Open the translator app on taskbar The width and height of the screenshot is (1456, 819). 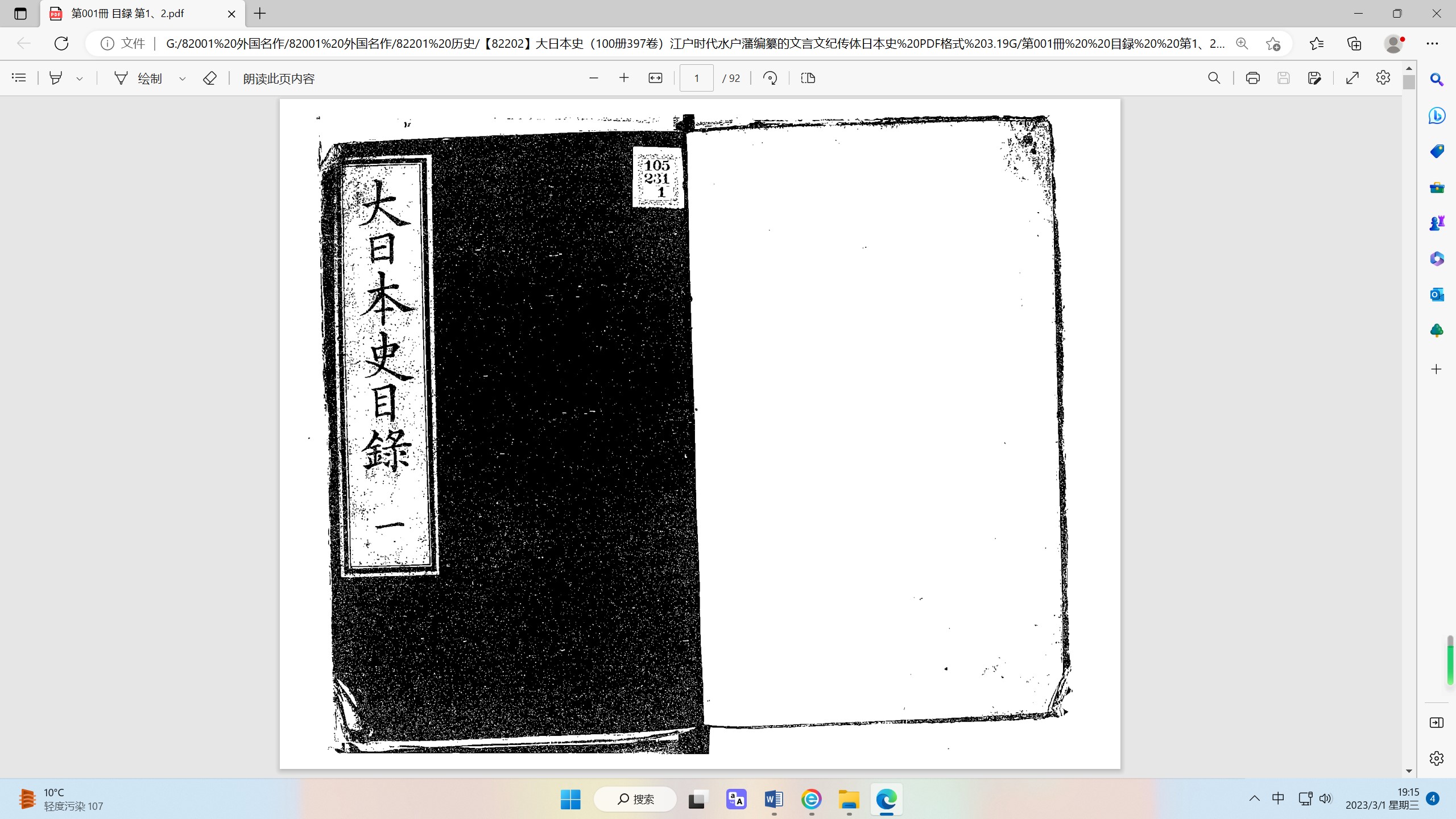click(x=737, y=799)
